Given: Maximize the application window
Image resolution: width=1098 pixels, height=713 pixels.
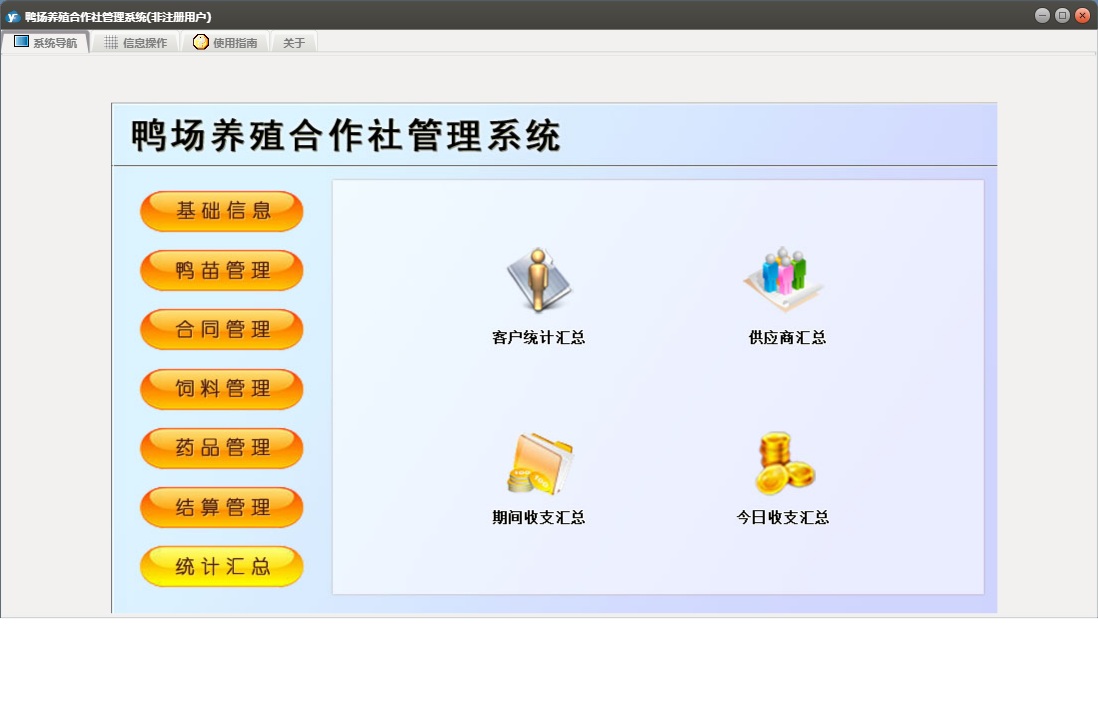Looking at the screenshot, I should [x=1062, y=15].
